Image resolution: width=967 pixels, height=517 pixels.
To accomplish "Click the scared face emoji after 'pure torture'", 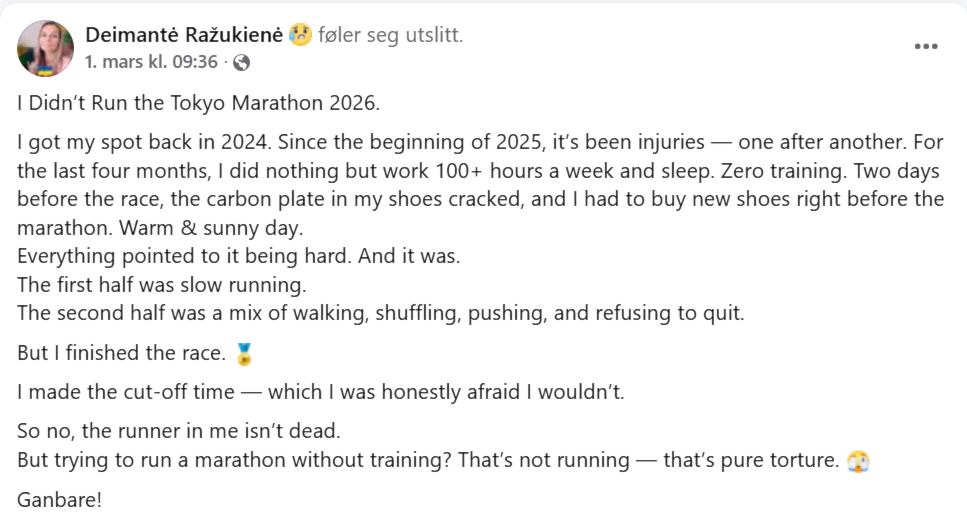I will tap(858, 461).
